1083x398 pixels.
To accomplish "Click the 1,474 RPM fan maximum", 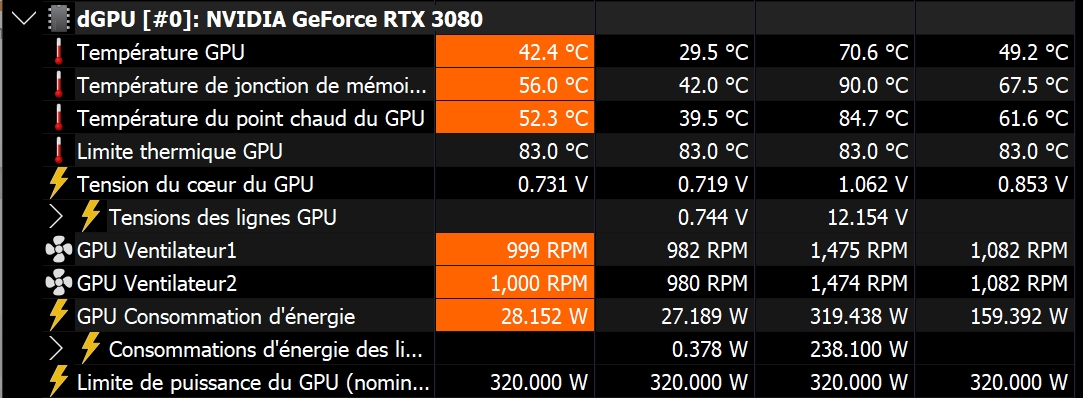I will [x=860, y=284].
